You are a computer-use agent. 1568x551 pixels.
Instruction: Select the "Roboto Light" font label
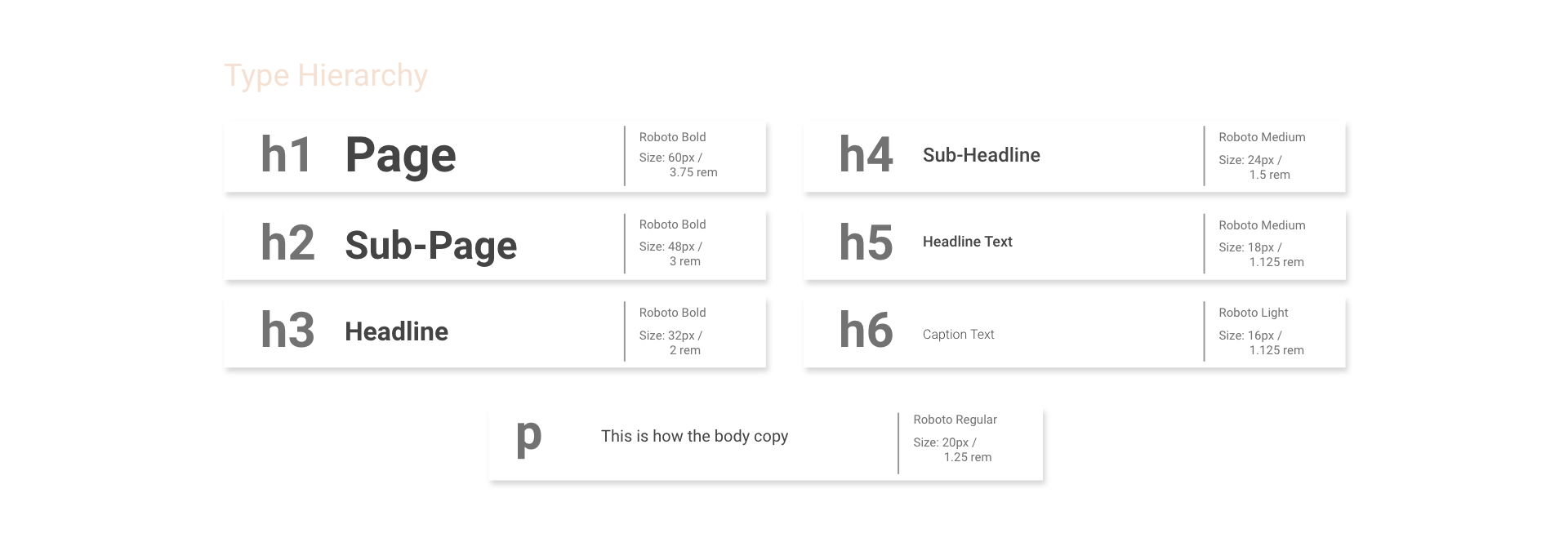tap(1253, 313)
